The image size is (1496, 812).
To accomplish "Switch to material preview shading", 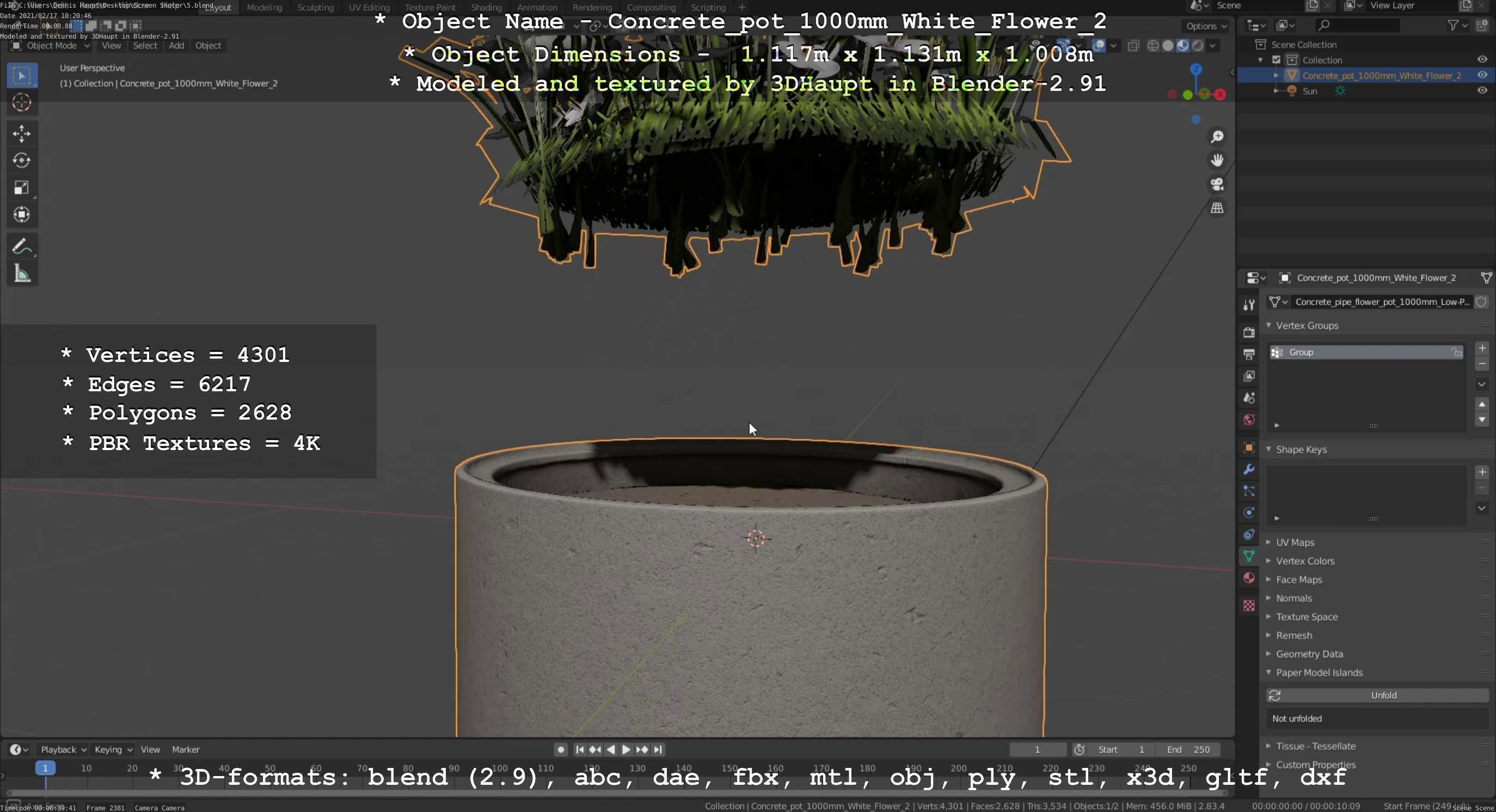I will click(1182, 45).
